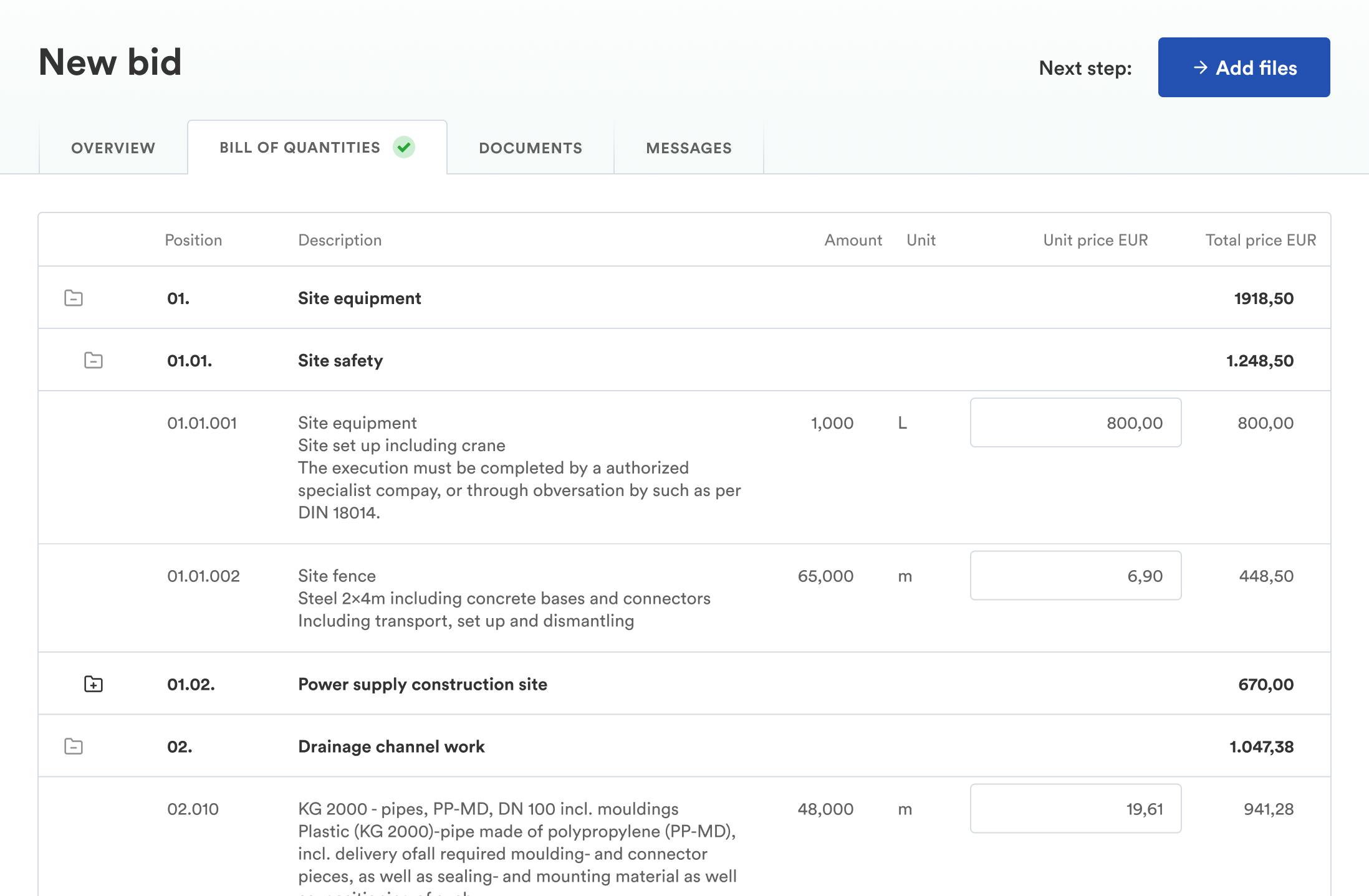Expand the 01.02. Power supply folder icon
Viewport: 1369px width, 896px height.
(x=94, y=684)
